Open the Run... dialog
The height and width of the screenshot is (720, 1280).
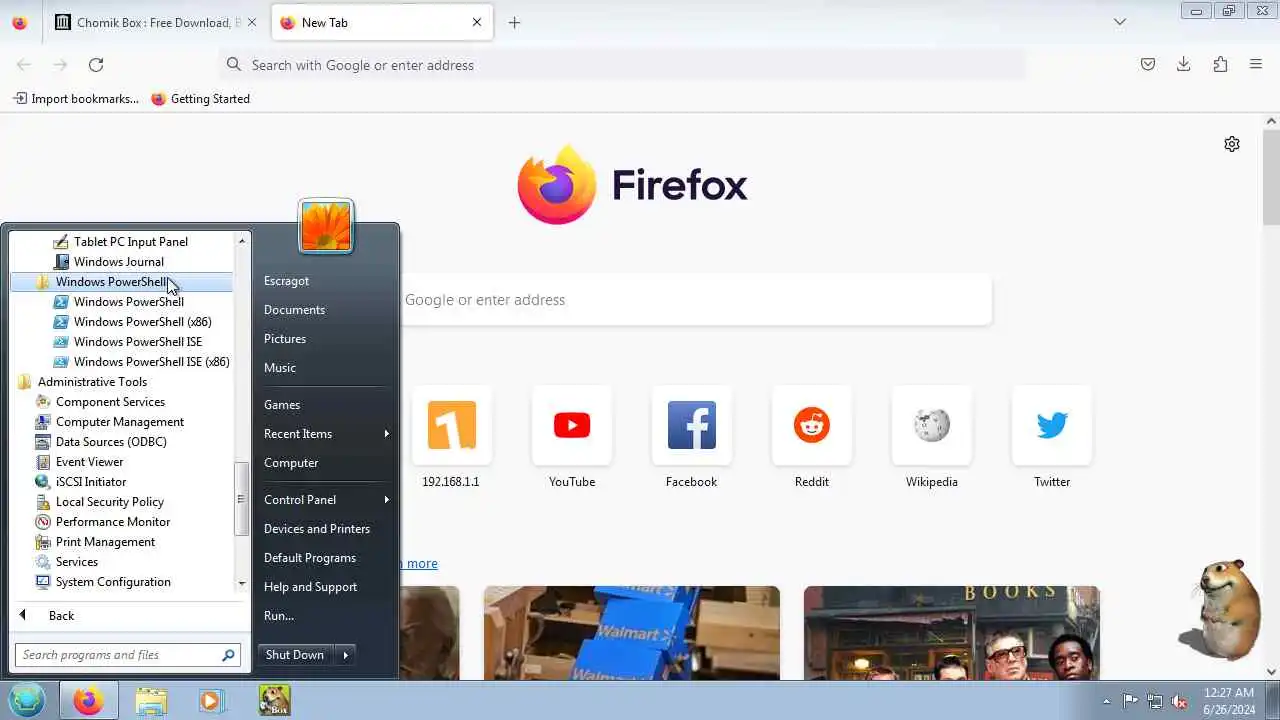click(279, 616)
